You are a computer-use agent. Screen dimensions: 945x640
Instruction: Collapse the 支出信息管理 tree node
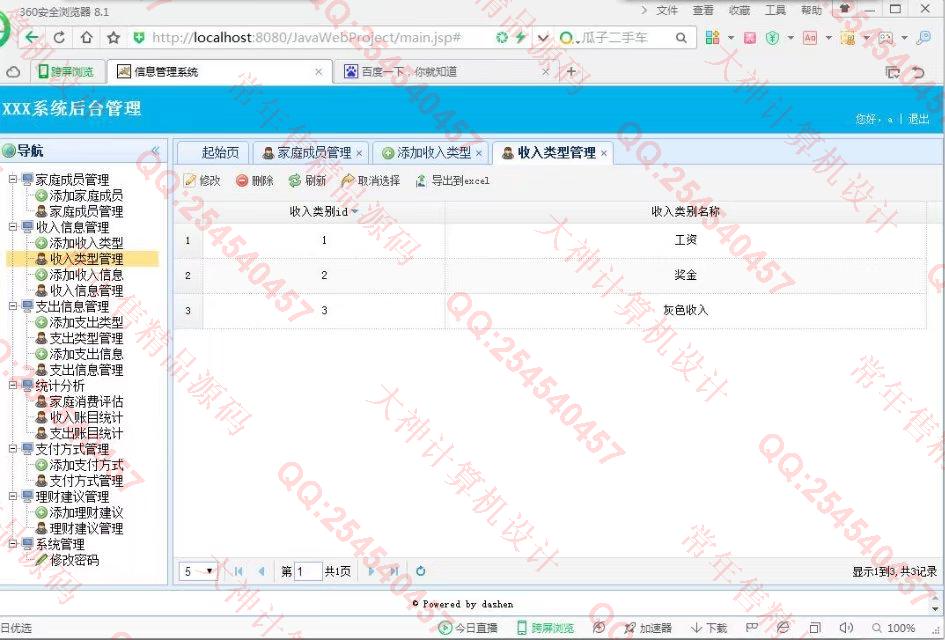(x=13, y=306)
